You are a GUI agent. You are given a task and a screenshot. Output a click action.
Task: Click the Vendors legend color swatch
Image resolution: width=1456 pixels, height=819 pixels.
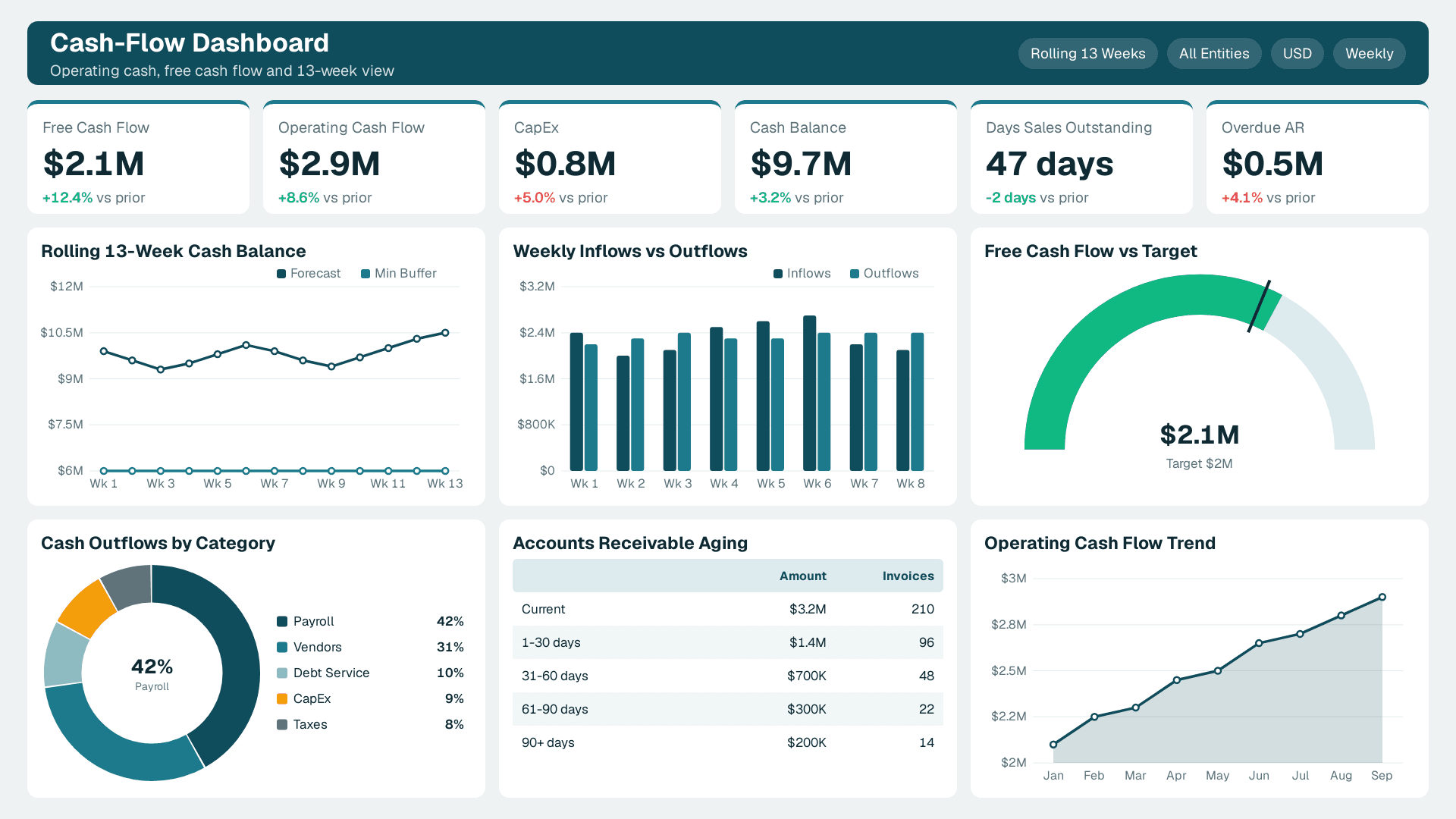click(282, 648)
